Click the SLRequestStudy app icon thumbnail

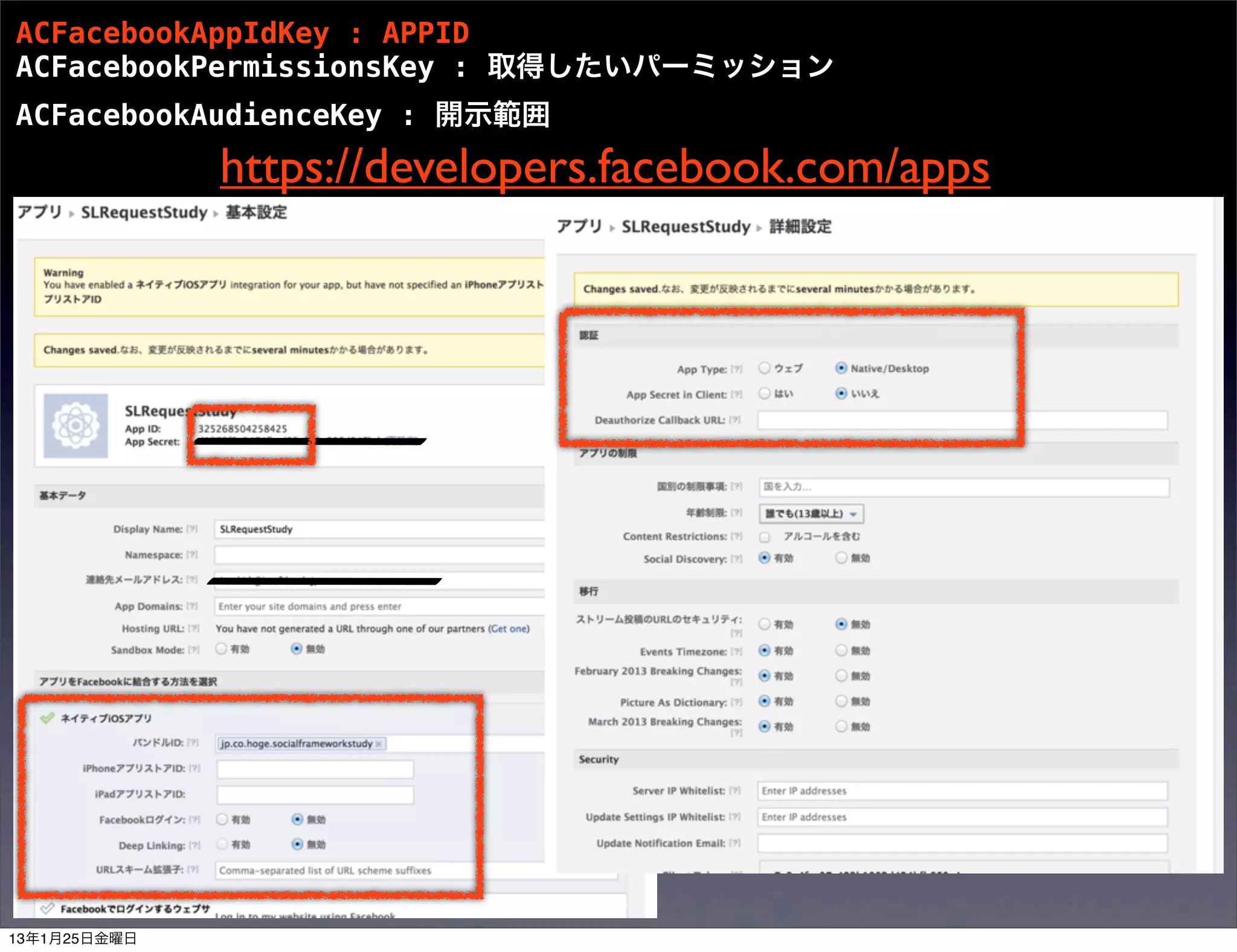76,426
